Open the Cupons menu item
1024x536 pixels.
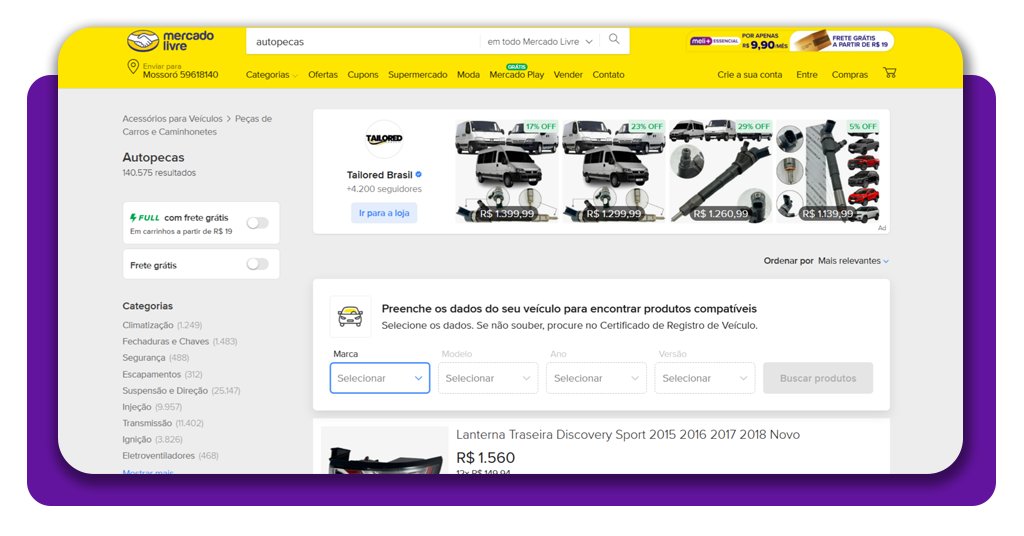click(x=362, y=75)
